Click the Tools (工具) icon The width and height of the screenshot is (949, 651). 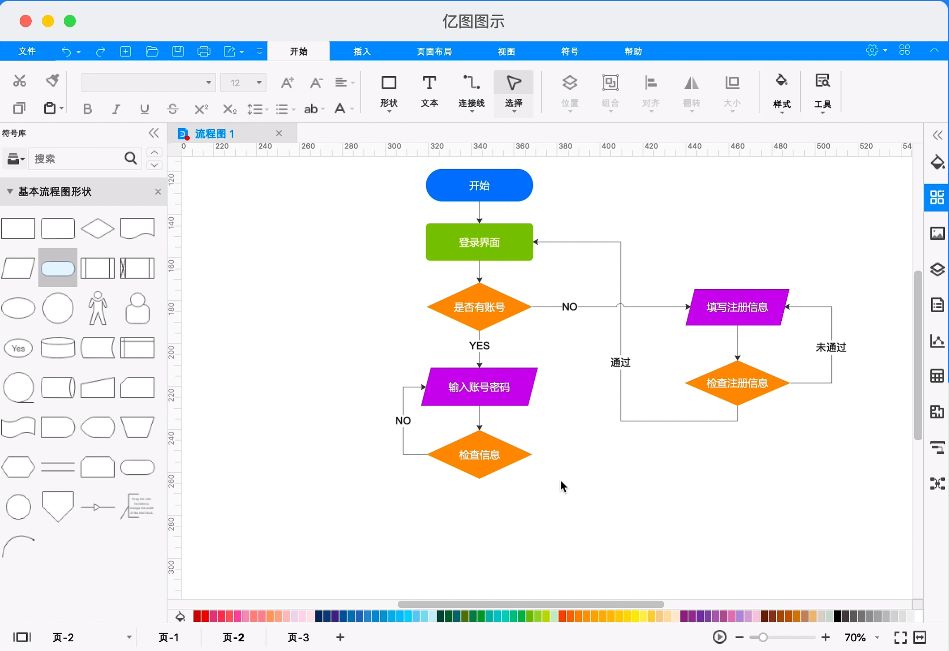point(822,90)
